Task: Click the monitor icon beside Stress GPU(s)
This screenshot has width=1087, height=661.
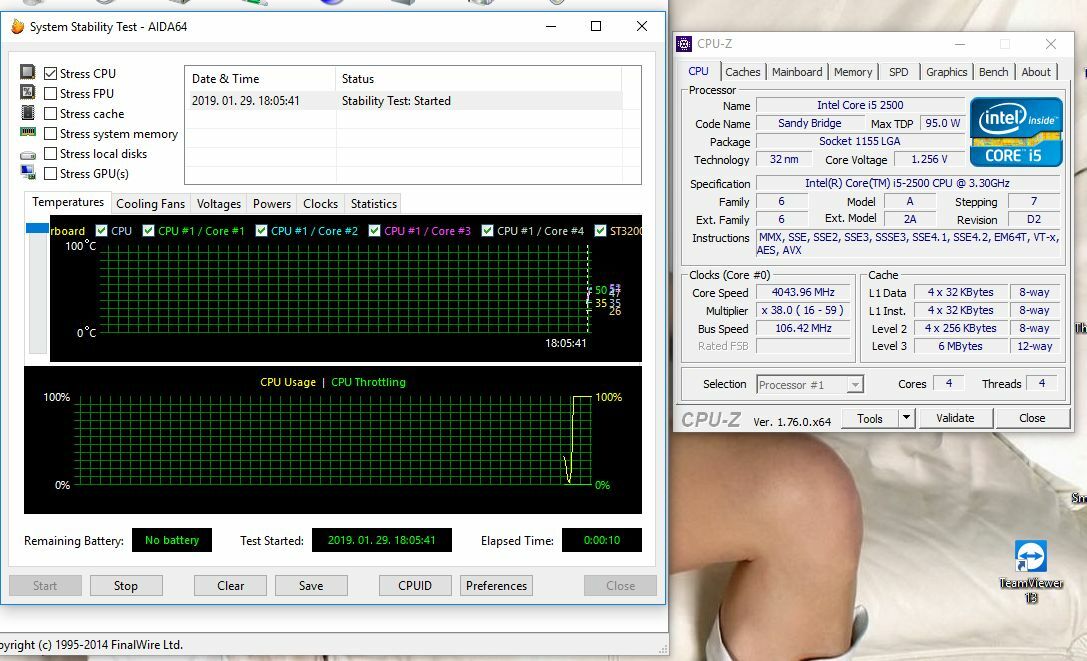Action: coord(28,172)
